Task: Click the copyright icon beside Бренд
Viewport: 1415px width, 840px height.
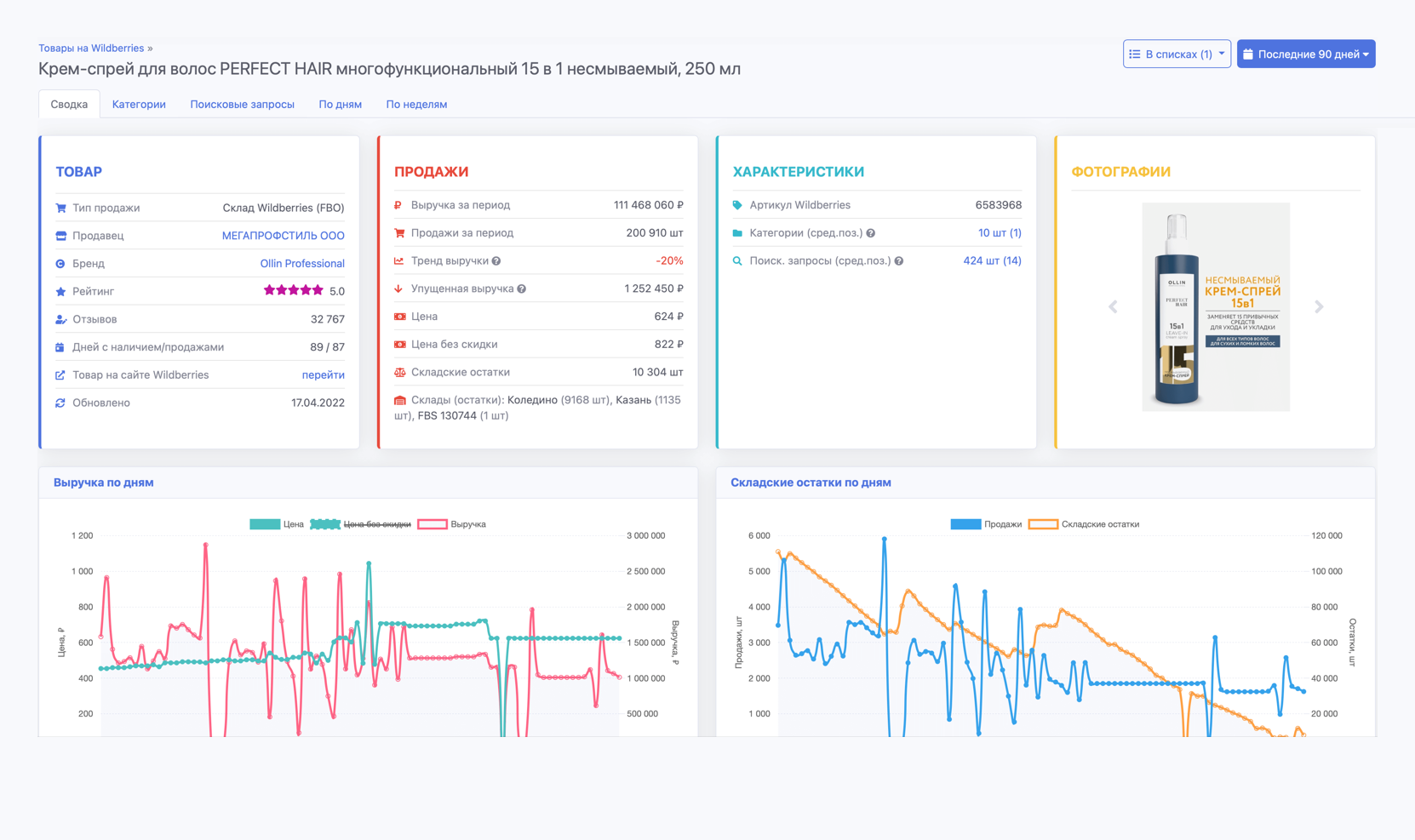Action: [60, 264]
